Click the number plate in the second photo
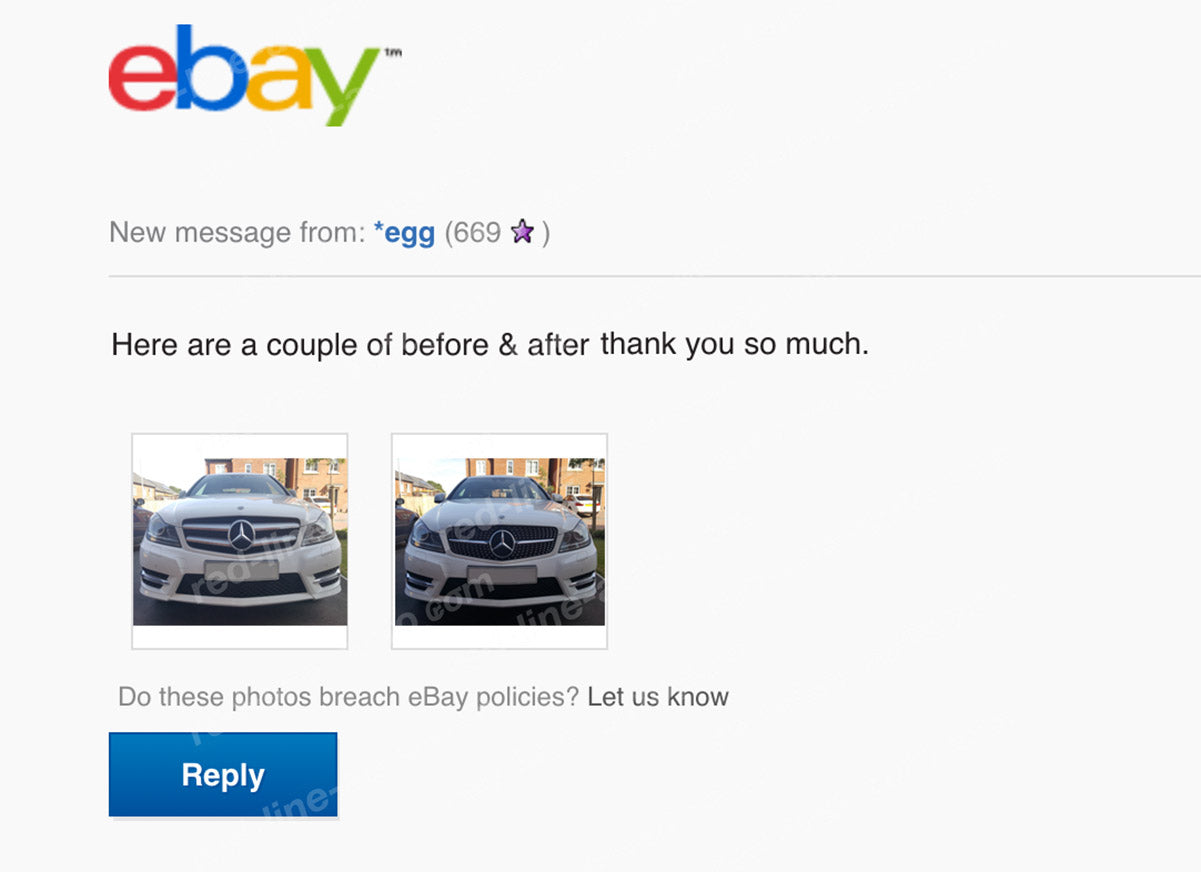The height and width of the screenshot is (872, 1201). coord(501,575)
